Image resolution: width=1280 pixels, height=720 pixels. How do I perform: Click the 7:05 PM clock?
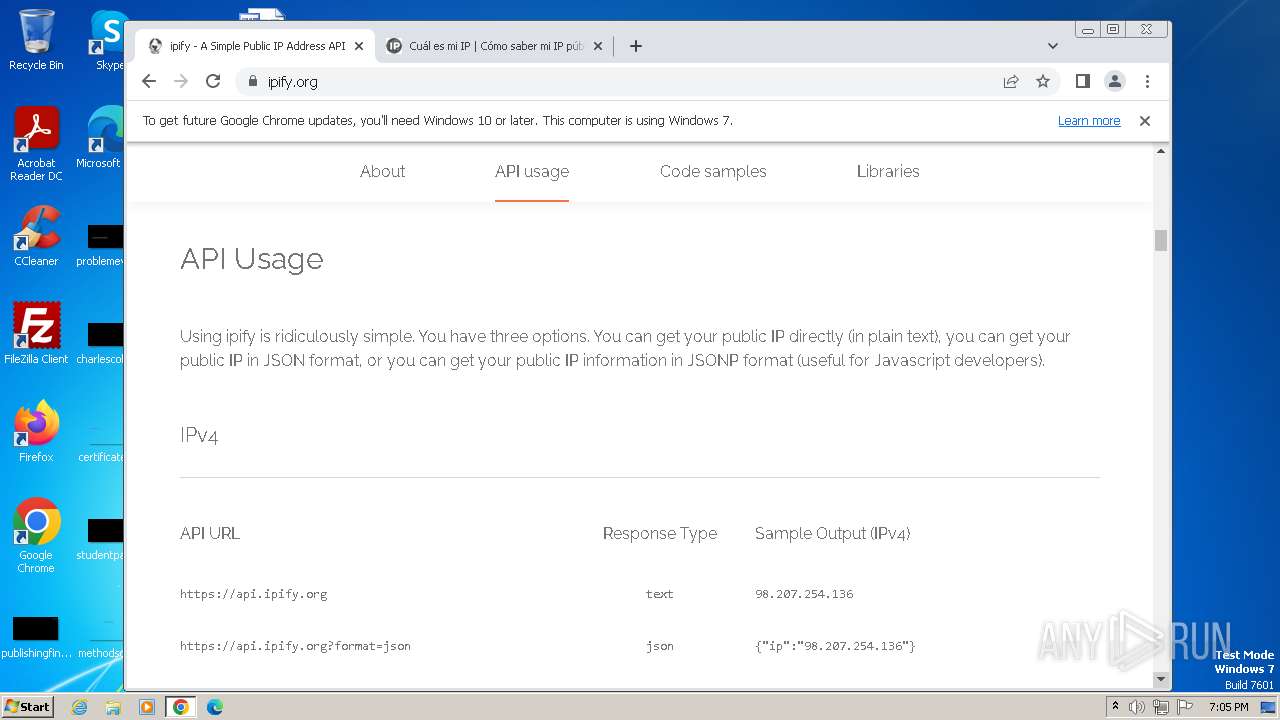[1229, 707]
